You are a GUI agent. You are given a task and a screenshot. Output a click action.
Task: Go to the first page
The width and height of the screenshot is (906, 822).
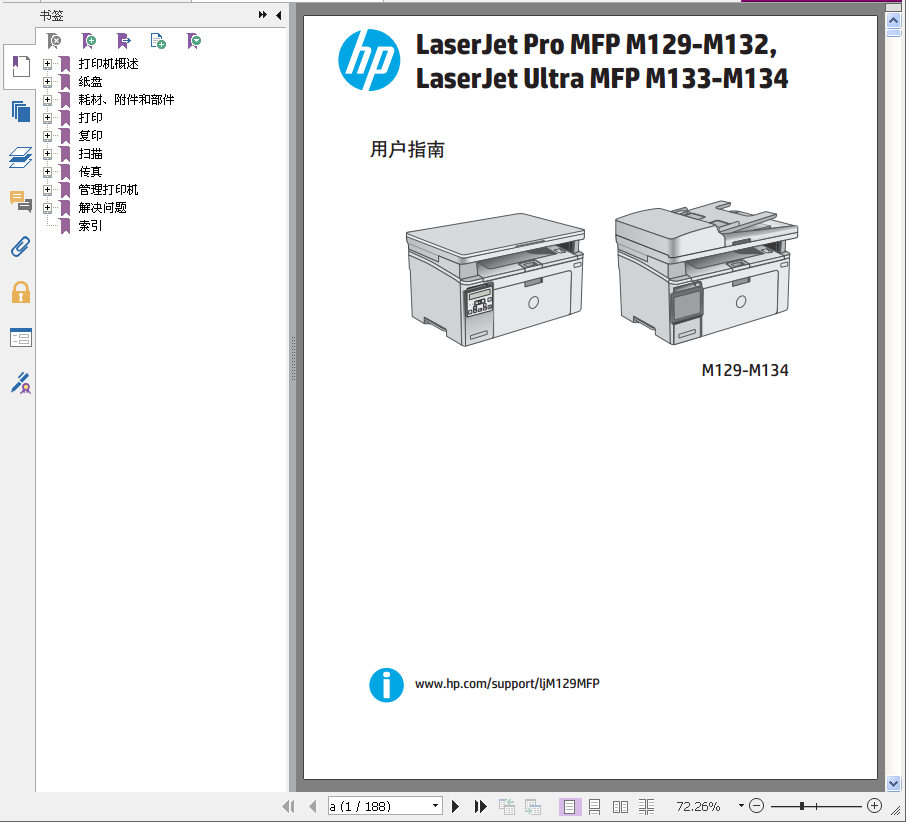coord(288,806)
